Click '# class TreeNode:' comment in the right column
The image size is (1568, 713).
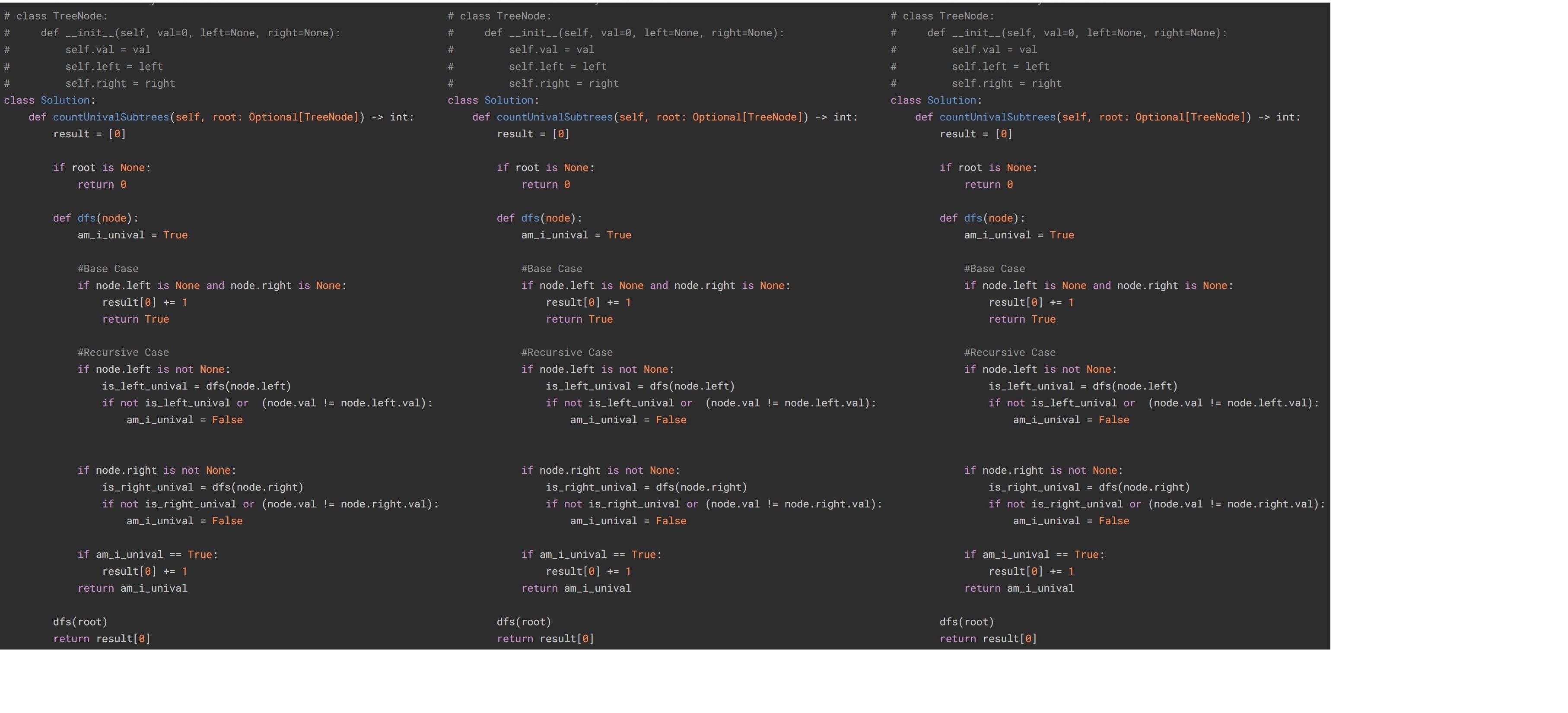(x=941, y=16)
